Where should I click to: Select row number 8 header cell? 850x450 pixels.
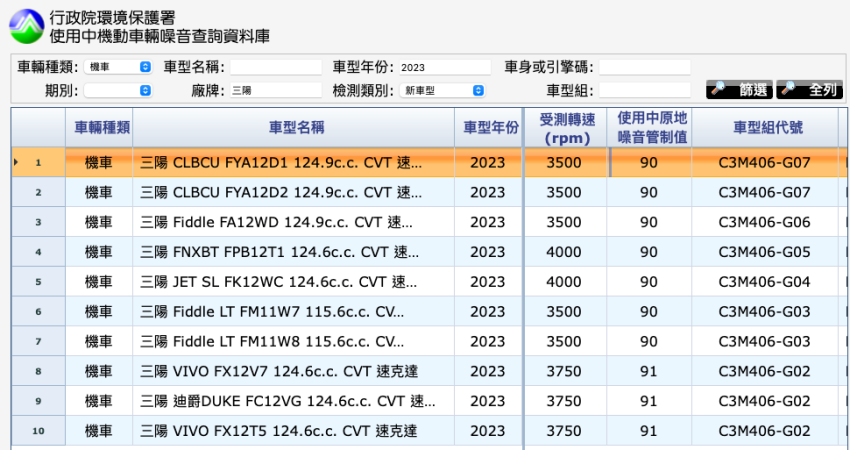[38, 371]
